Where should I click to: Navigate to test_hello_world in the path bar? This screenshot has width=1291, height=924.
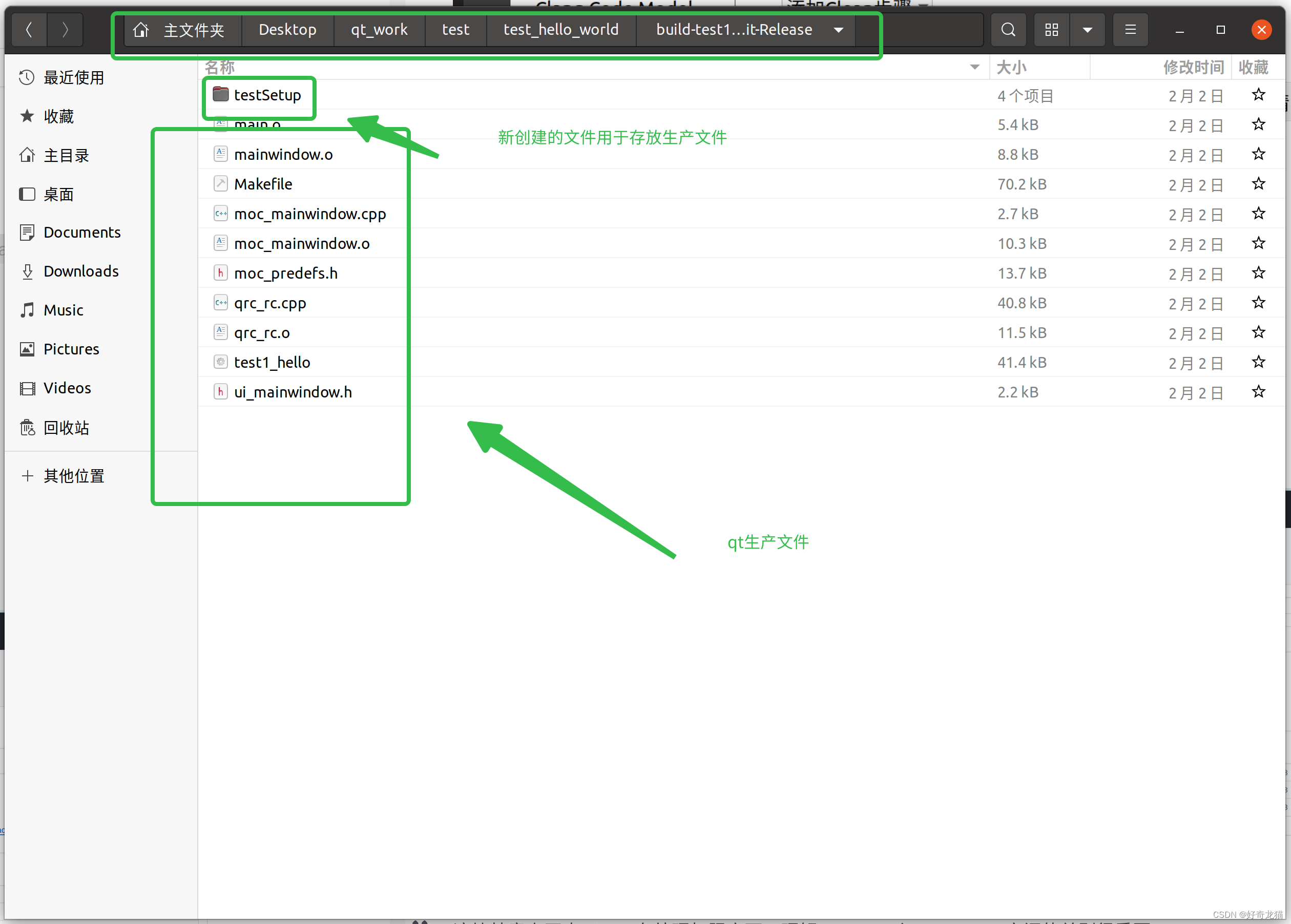pyautogui.click(x=561, y=30)
